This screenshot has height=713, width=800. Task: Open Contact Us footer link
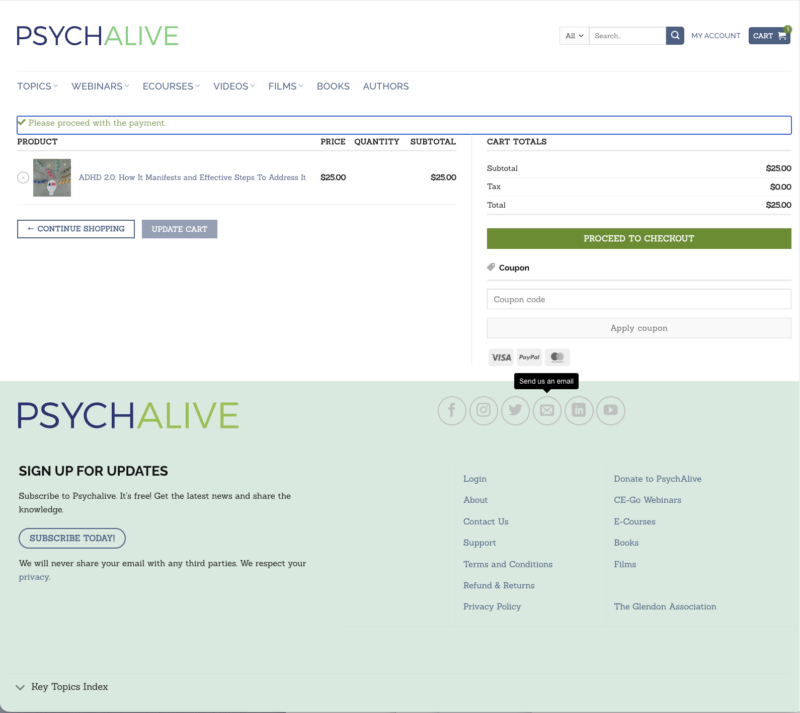(486, 522)
